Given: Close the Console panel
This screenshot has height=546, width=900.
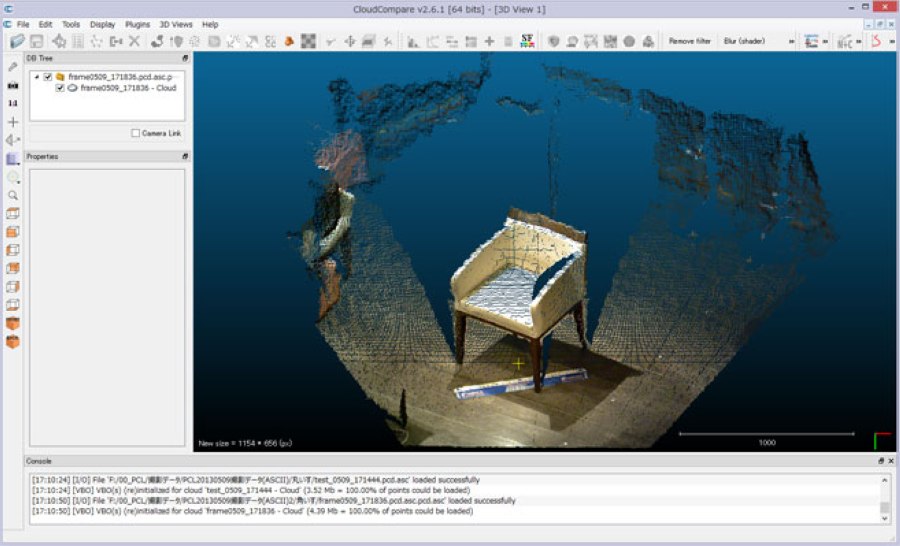Looking at the screenshot, I should coord(891,461).
